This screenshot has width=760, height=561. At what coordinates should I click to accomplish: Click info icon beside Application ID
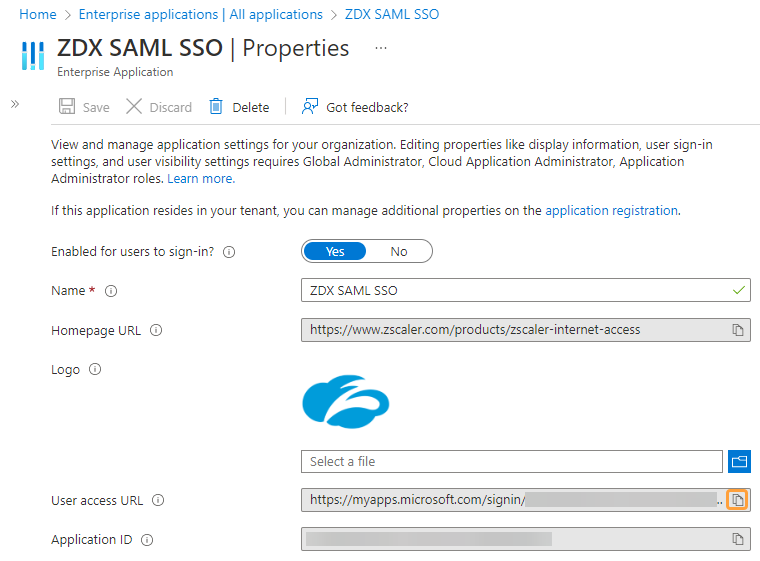click(147, 540)
